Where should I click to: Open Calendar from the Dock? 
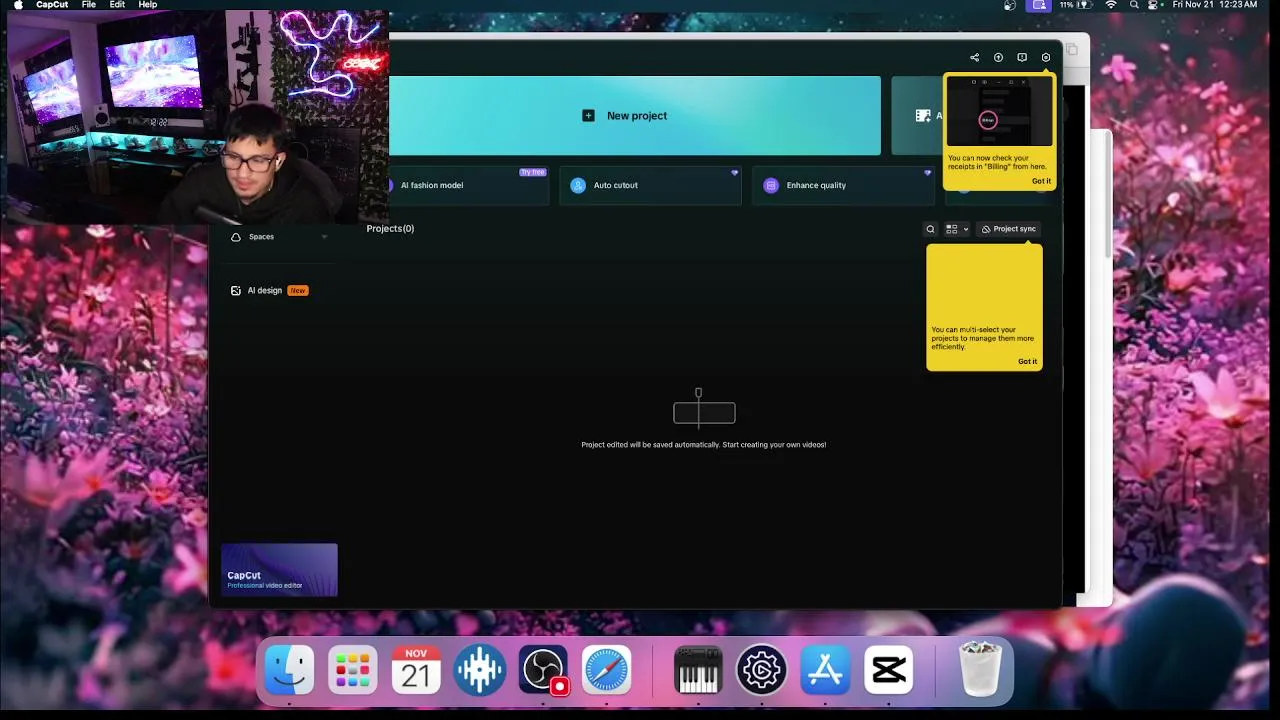coord(416,670)
